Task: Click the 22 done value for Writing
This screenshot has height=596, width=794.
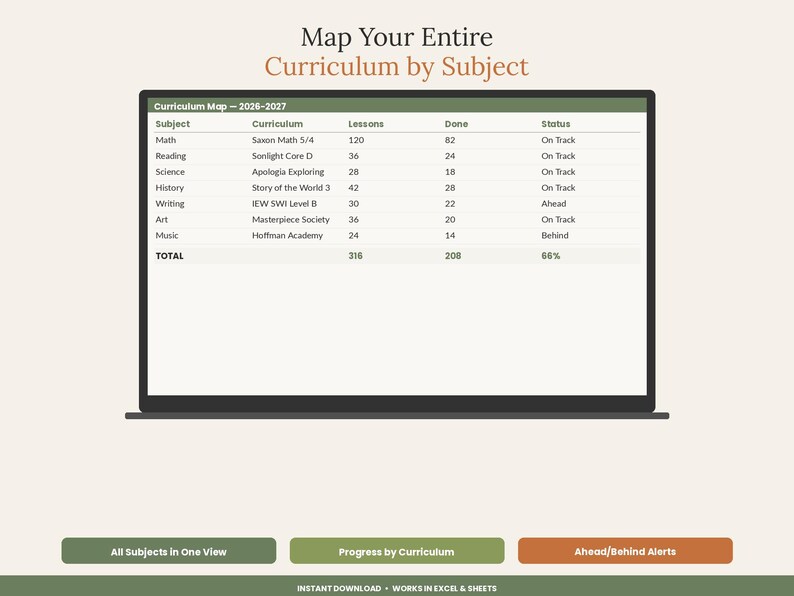Action: (450, 204)
